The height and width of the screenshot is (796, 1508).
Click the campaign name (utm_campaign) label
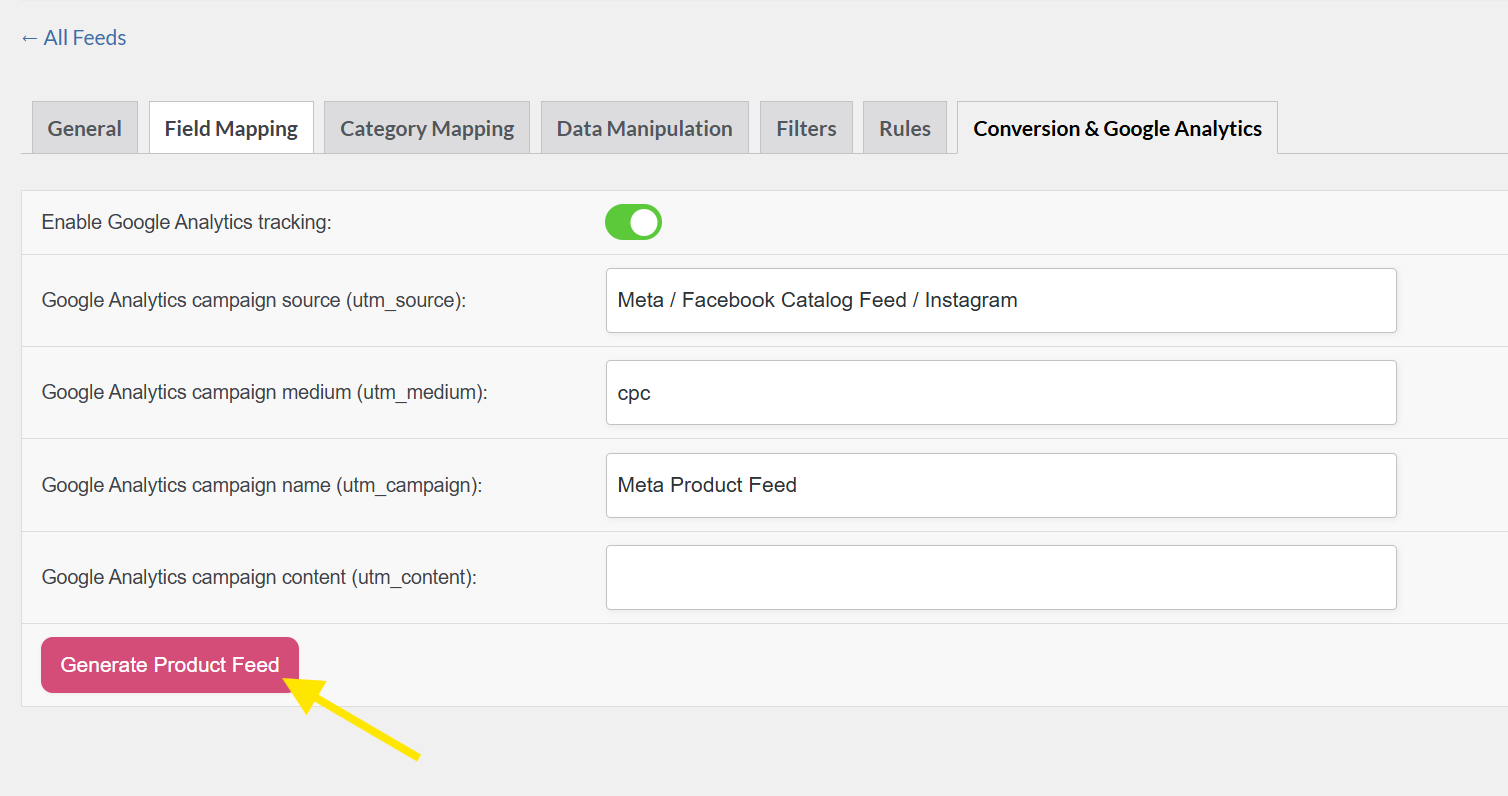click(262, 485)
